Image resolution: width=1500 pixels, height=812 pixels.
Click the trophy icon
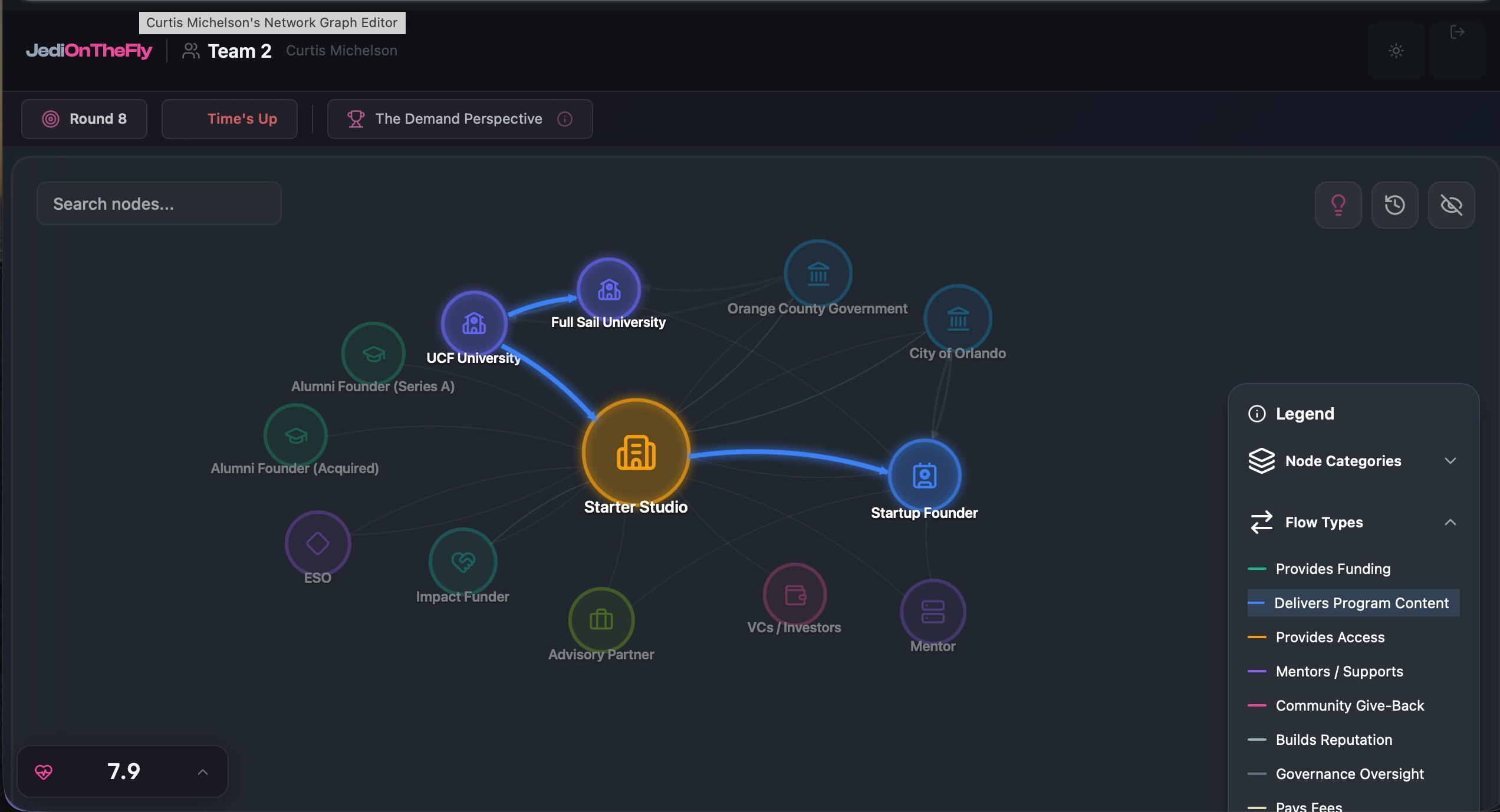pos(356,119)
